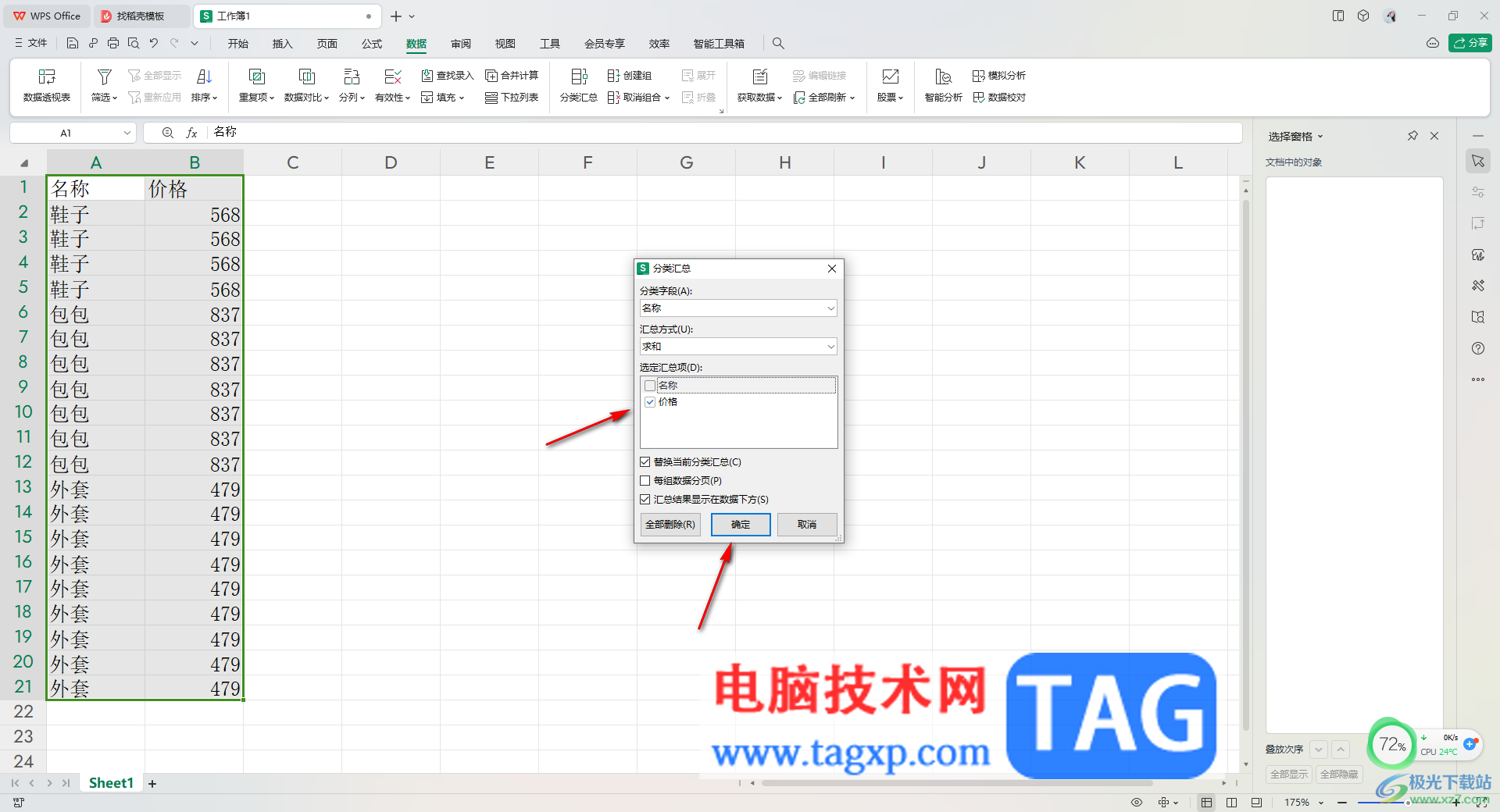Viewport: 1500px width, 812px height.
Task: Click Dropdown List (下拉列表) tool
Action: [x=512, y=98]
